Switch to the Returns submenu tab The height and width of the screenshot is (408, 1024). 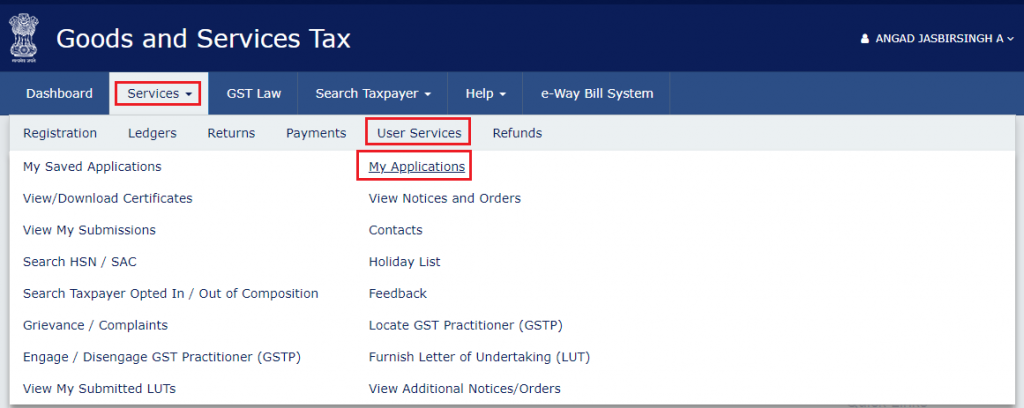point(231,133)
